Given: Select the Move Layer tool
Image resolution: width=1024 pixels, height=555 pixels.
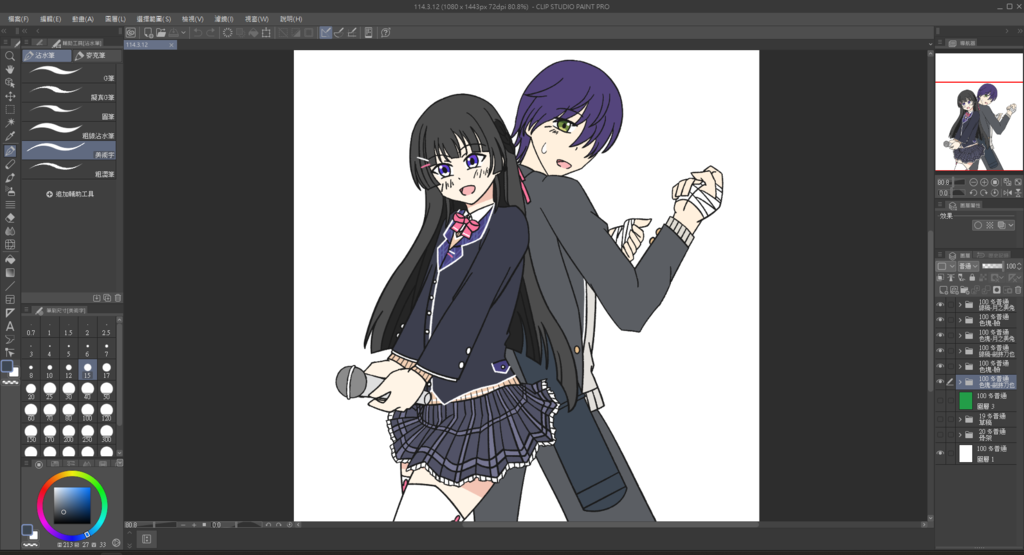Looking at the screenshot, I should coord(10,96).
